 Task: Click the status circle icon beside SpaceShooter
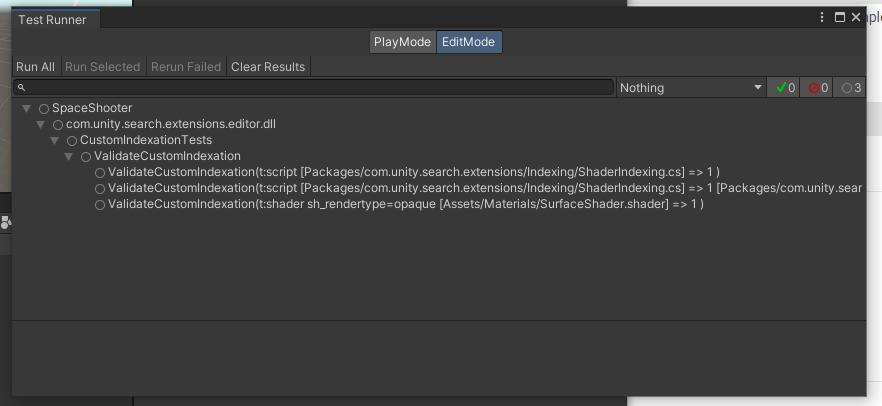(x=44, y=108)
